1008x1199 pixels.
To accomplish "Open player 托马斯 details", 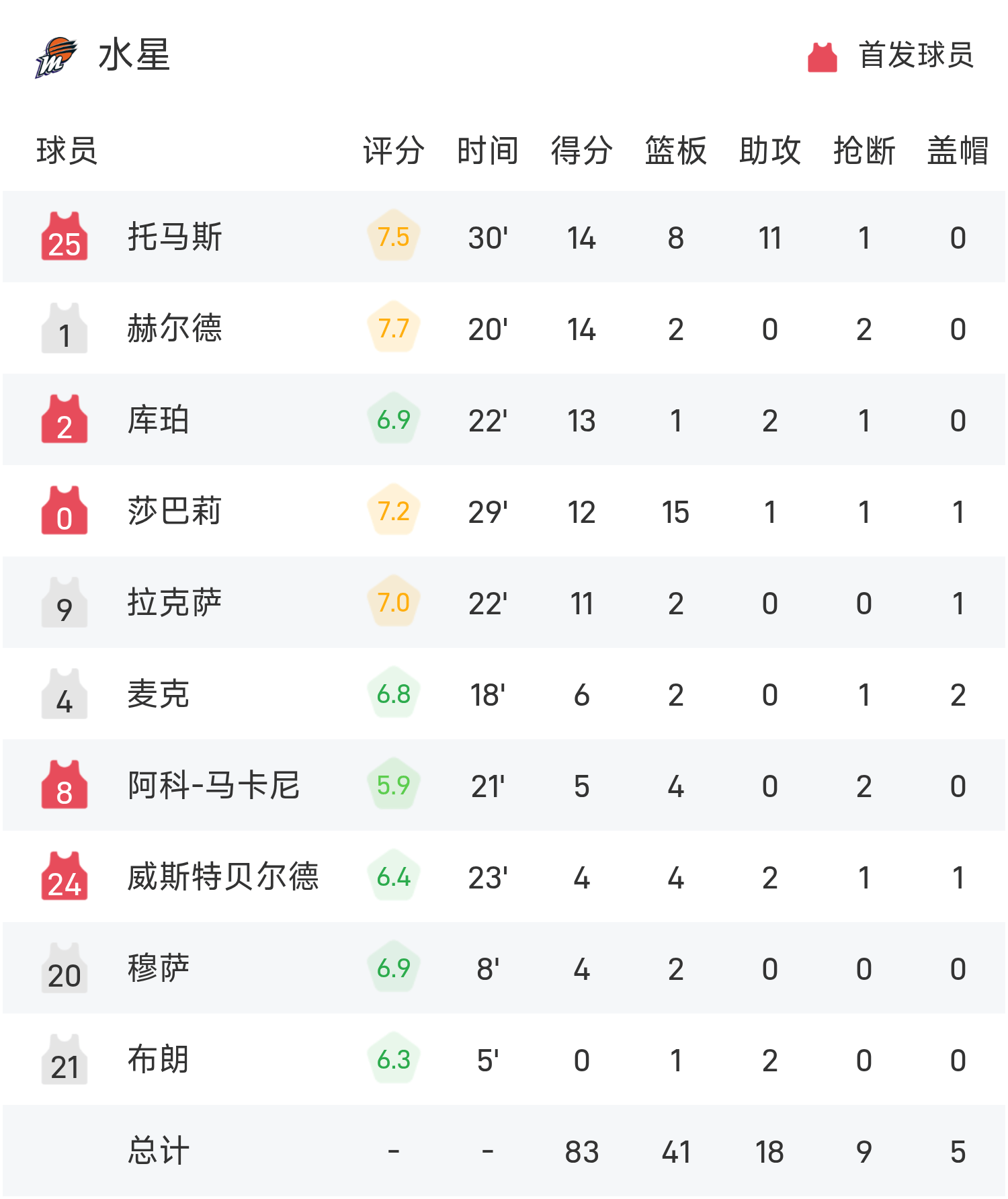I will coord(175,237).
